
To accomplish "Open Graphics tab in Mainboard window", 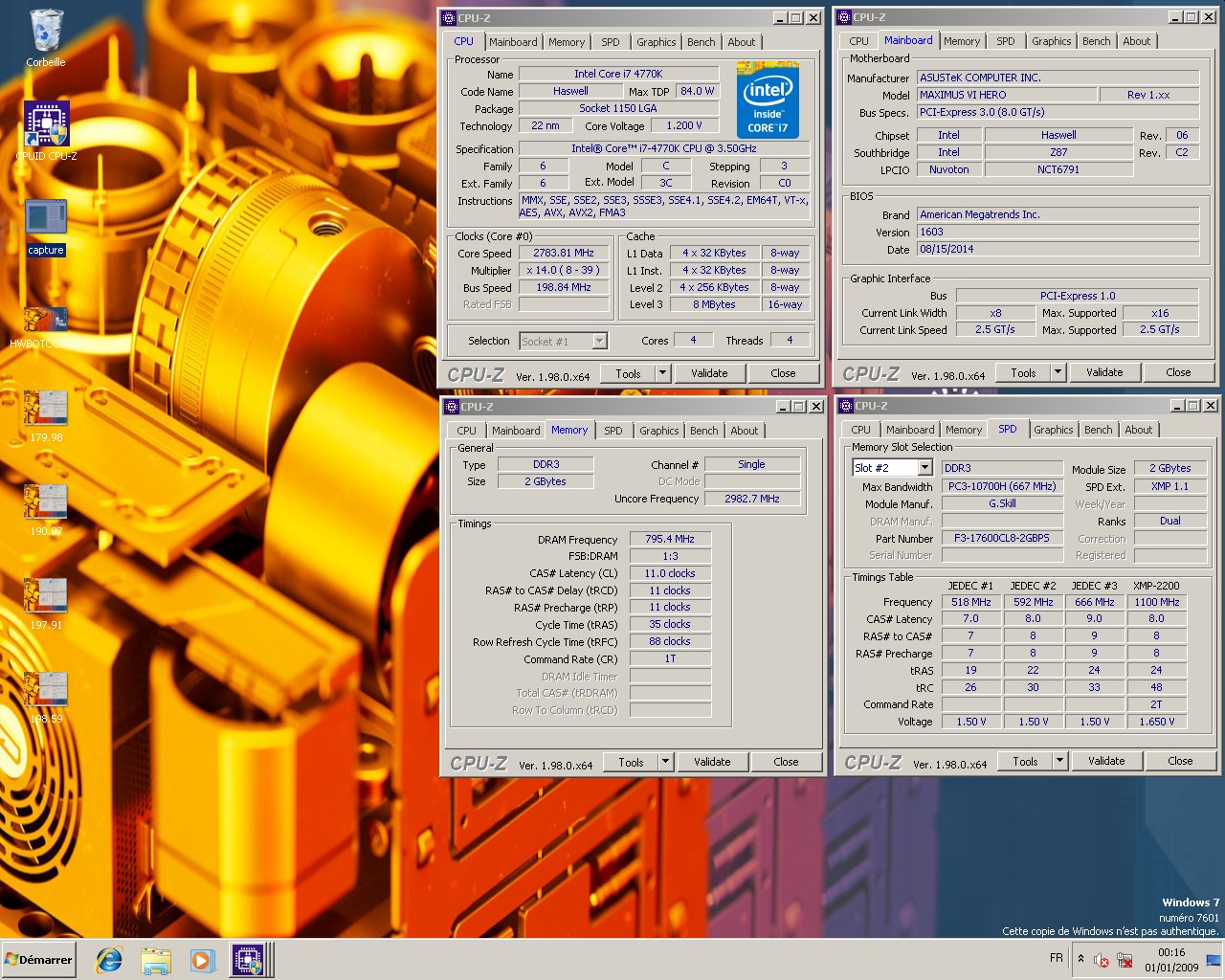I will tap(1052, 41).
